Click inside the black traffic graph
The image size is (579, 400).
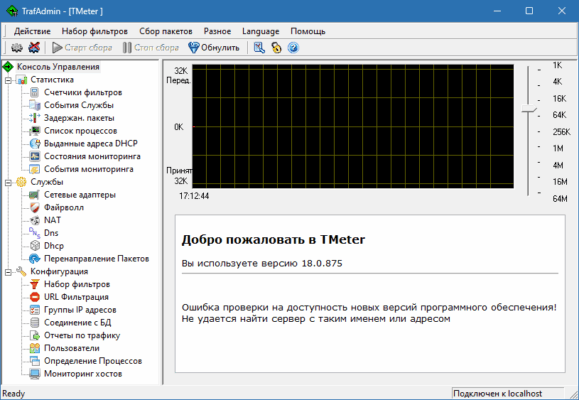tap(353, 126)
